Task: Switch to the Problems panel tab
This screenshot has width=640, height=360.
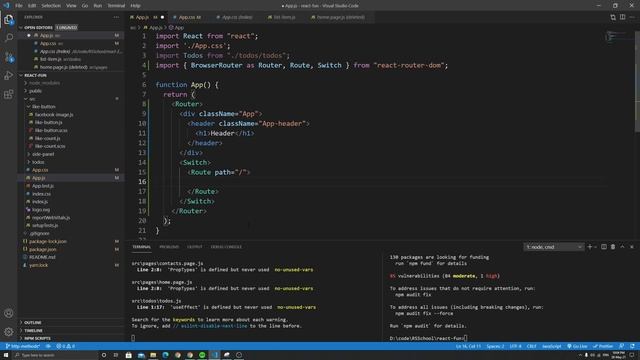Action: (169, 247)
